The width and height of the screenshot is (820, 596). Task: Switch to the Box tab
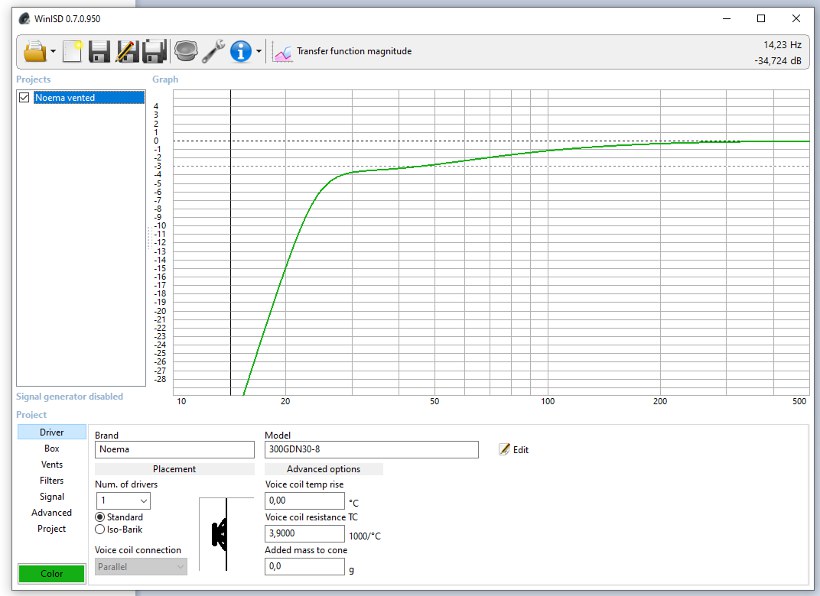(52, 449)
